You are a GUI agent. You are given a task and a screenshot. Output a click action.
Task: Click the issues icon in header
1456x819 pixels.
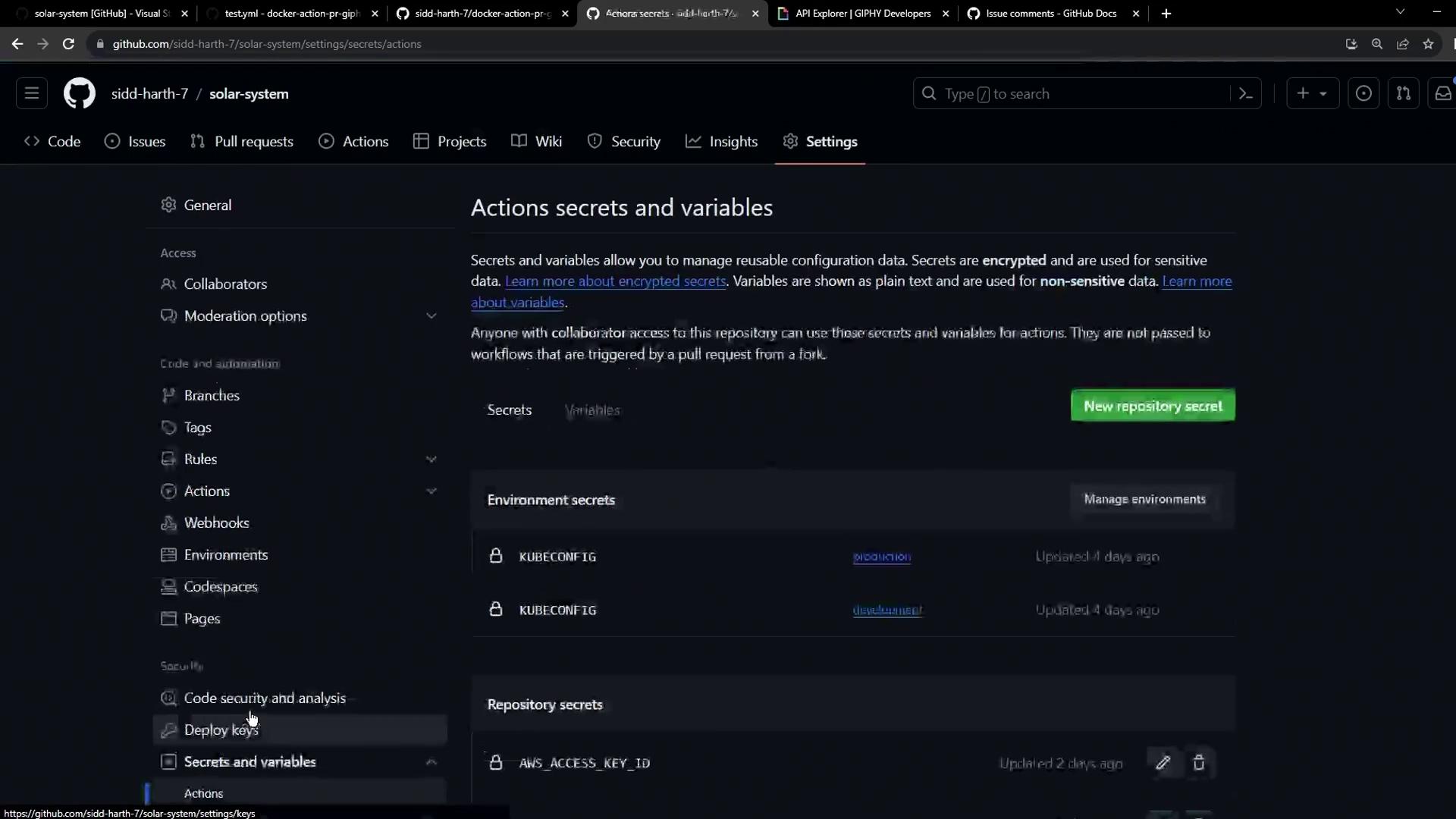pyautogui.click(x=1363, y=93)
